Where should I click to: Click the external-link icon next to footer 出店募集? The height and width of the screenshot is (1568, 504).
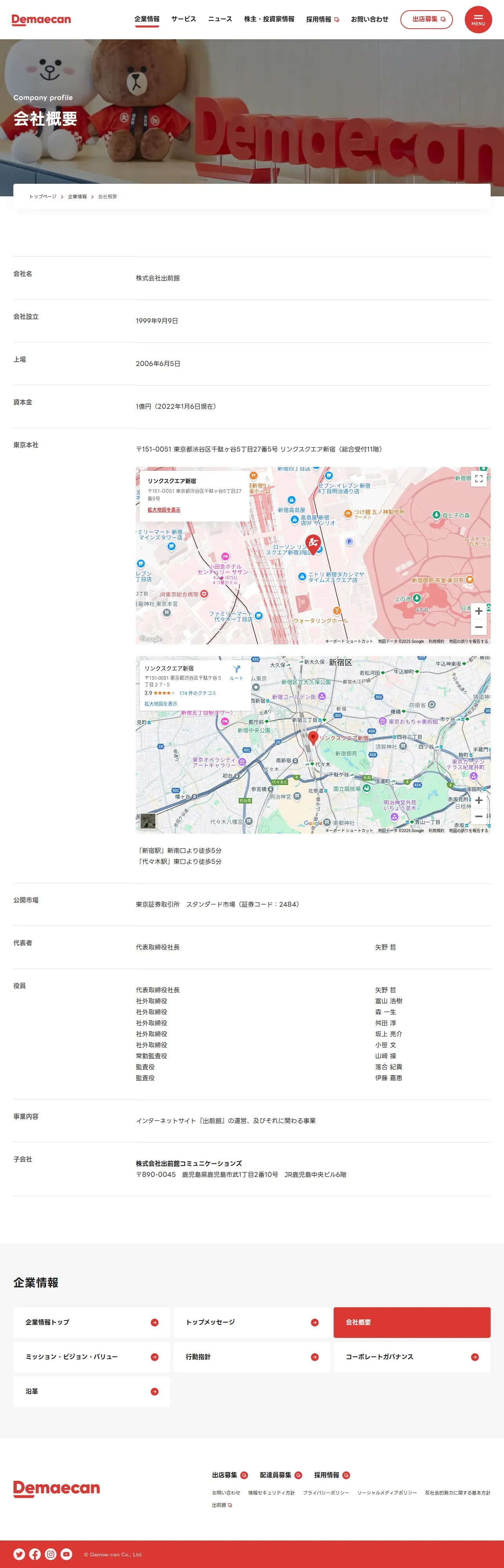click(x=244, y=1475)
